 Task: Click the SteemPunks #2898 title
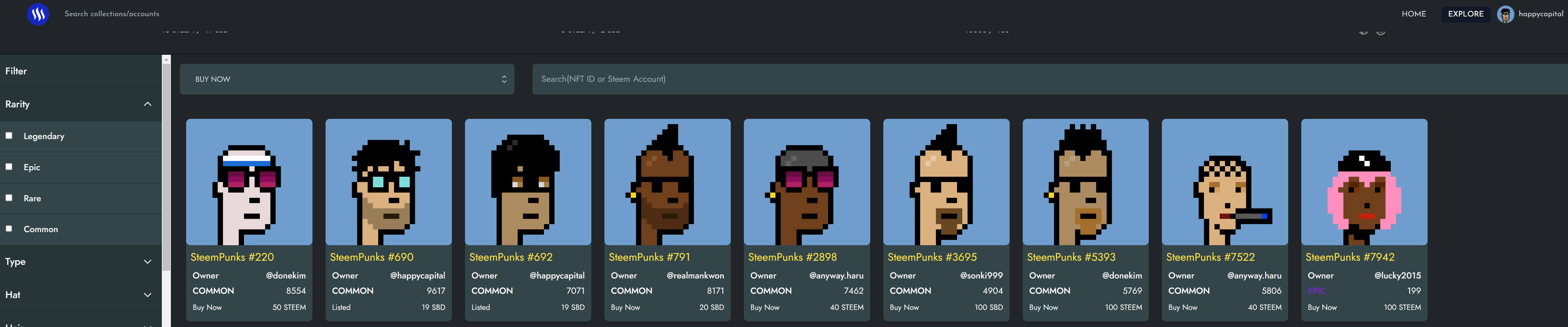(792, 258)
